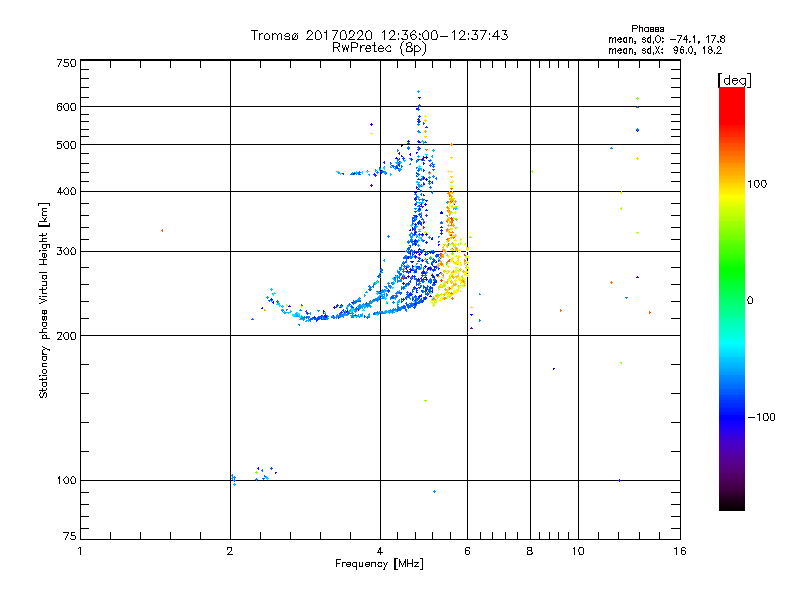
Task: Click the y-axis tick label '75'
Action: 70,536
